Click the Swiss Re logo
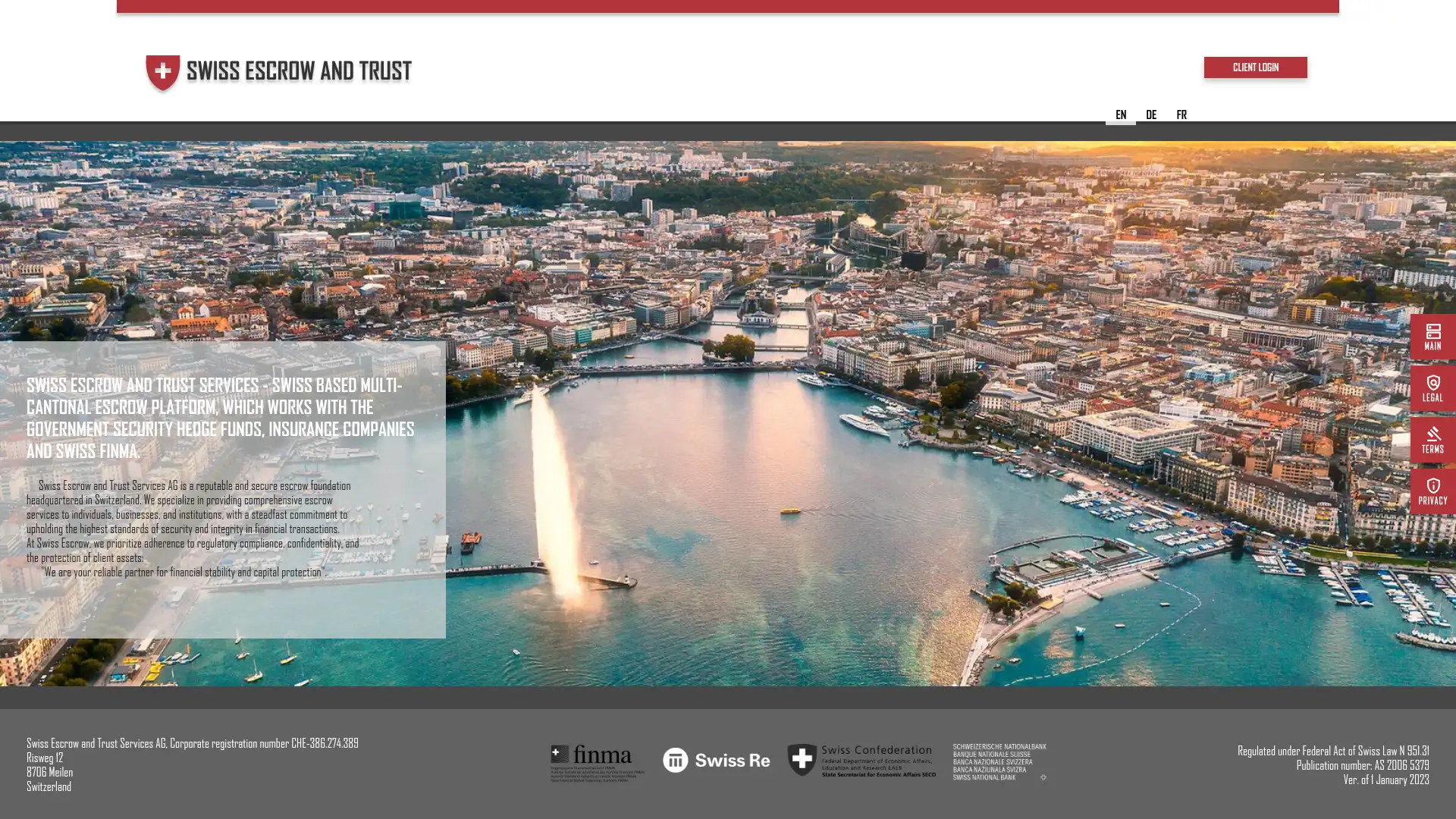 (716, 760)
